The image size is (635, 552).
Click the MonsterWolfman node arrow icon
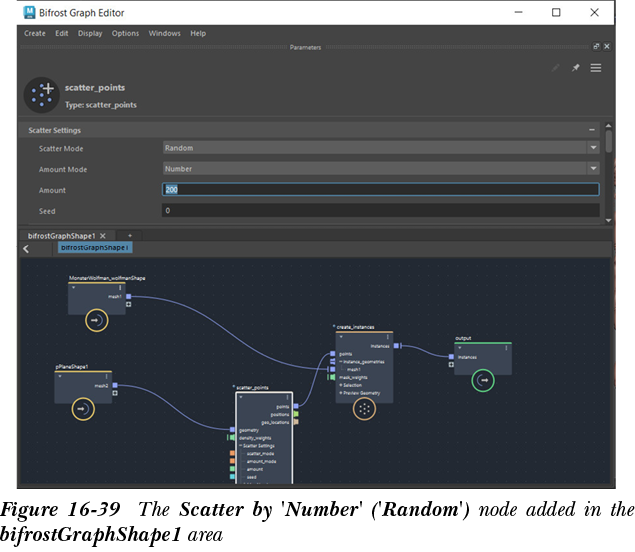[x=97, y=320]
